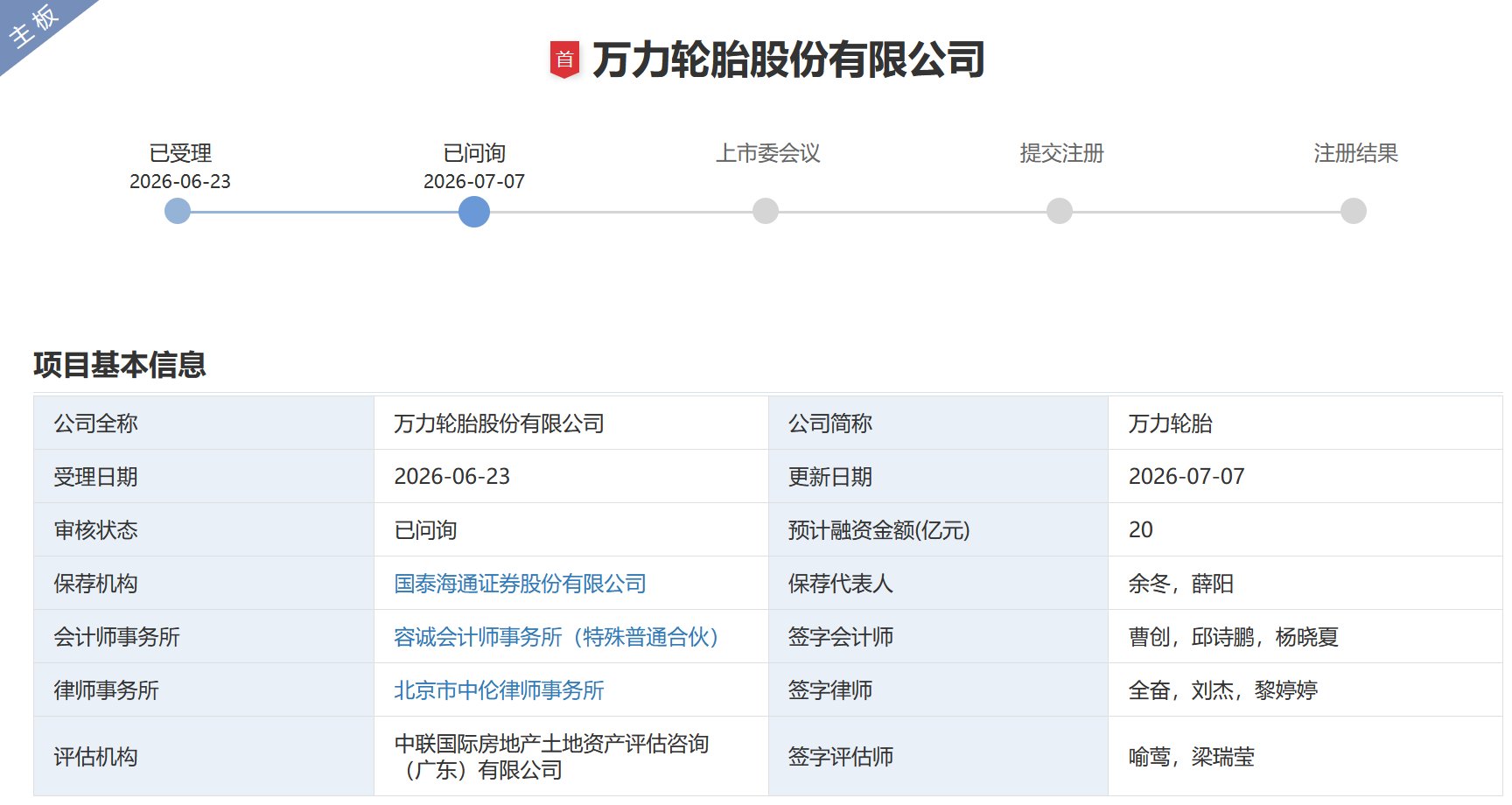Click the 注册结果 timeline node dot

1354,211
